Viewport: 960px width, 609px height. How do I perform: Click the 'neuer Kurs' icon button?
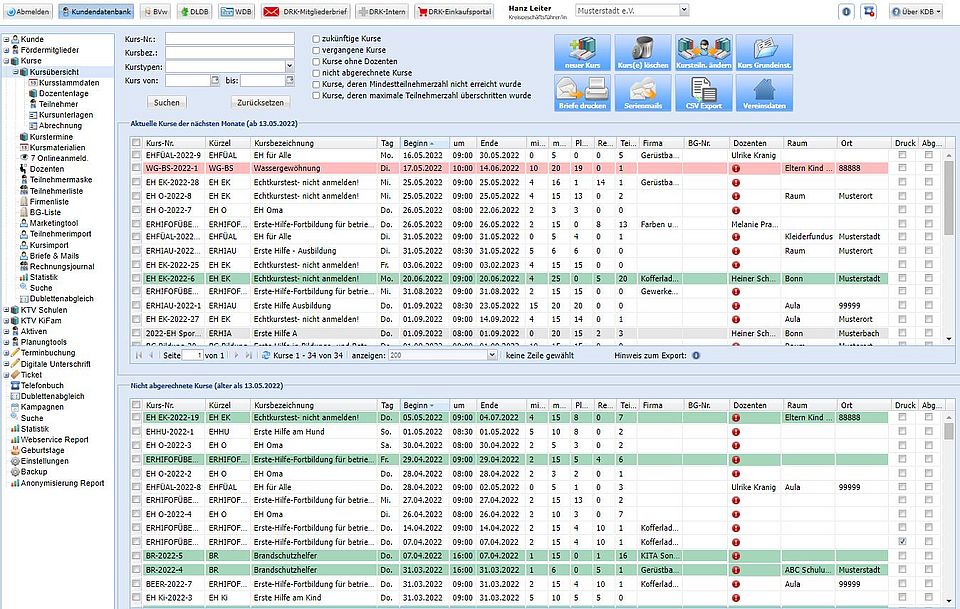click(581, 53)
